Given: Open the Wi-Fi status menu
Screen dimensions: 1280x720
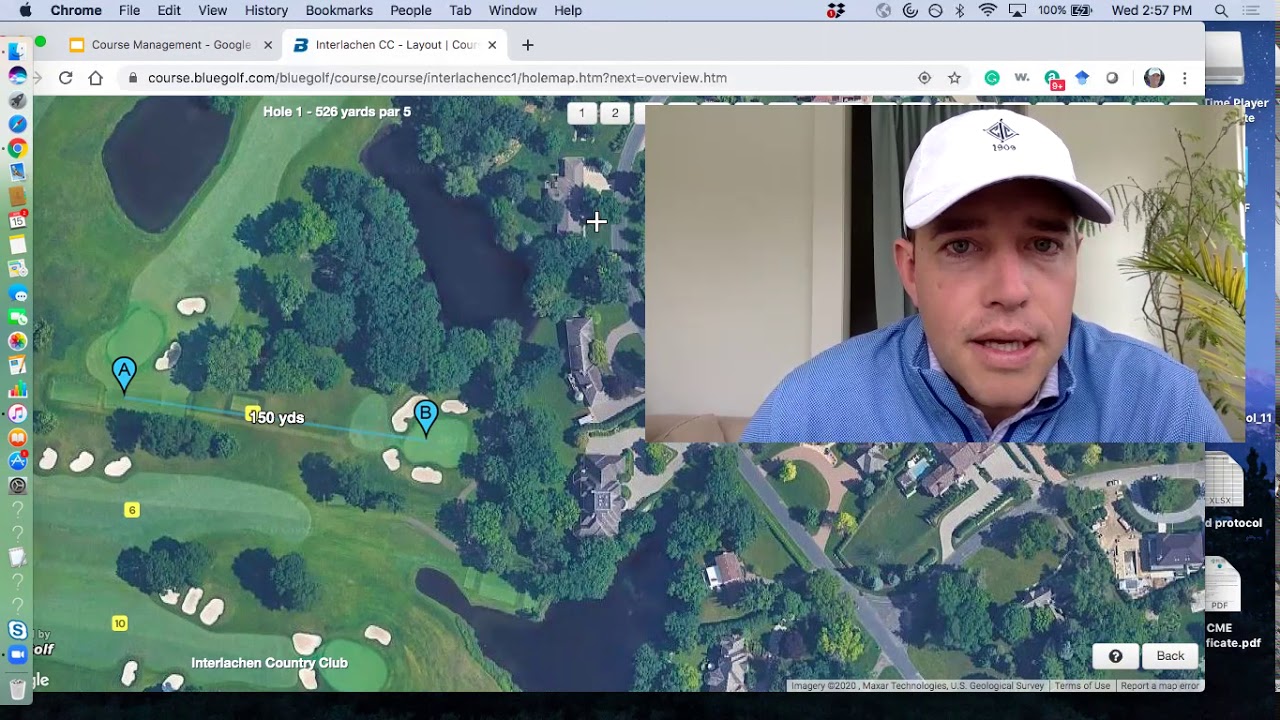Looking at the screenshot, I should 988,10.
